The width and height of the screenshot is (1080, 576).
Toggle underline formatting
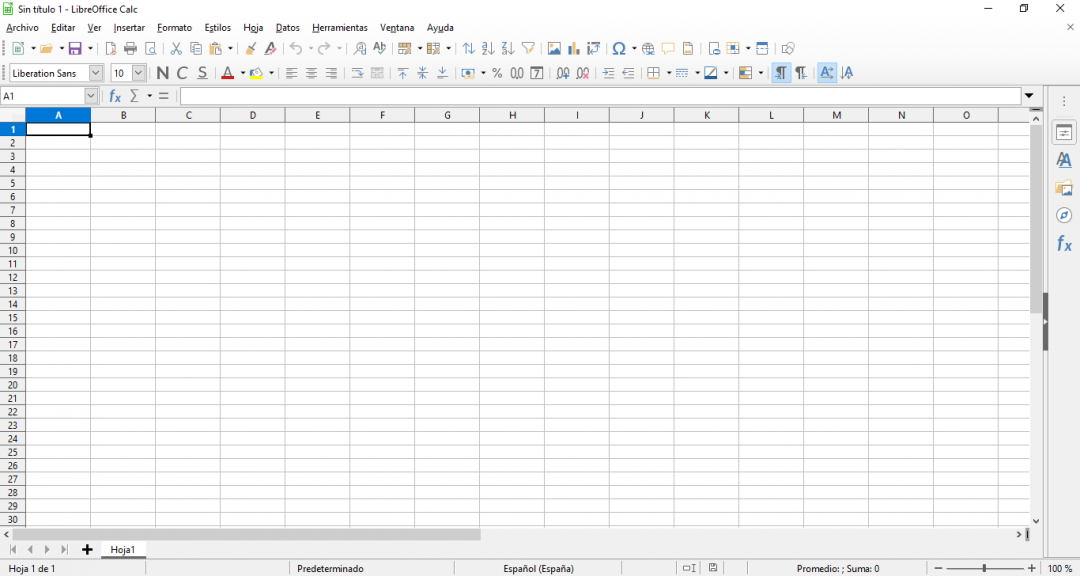(x=201, y=72)
